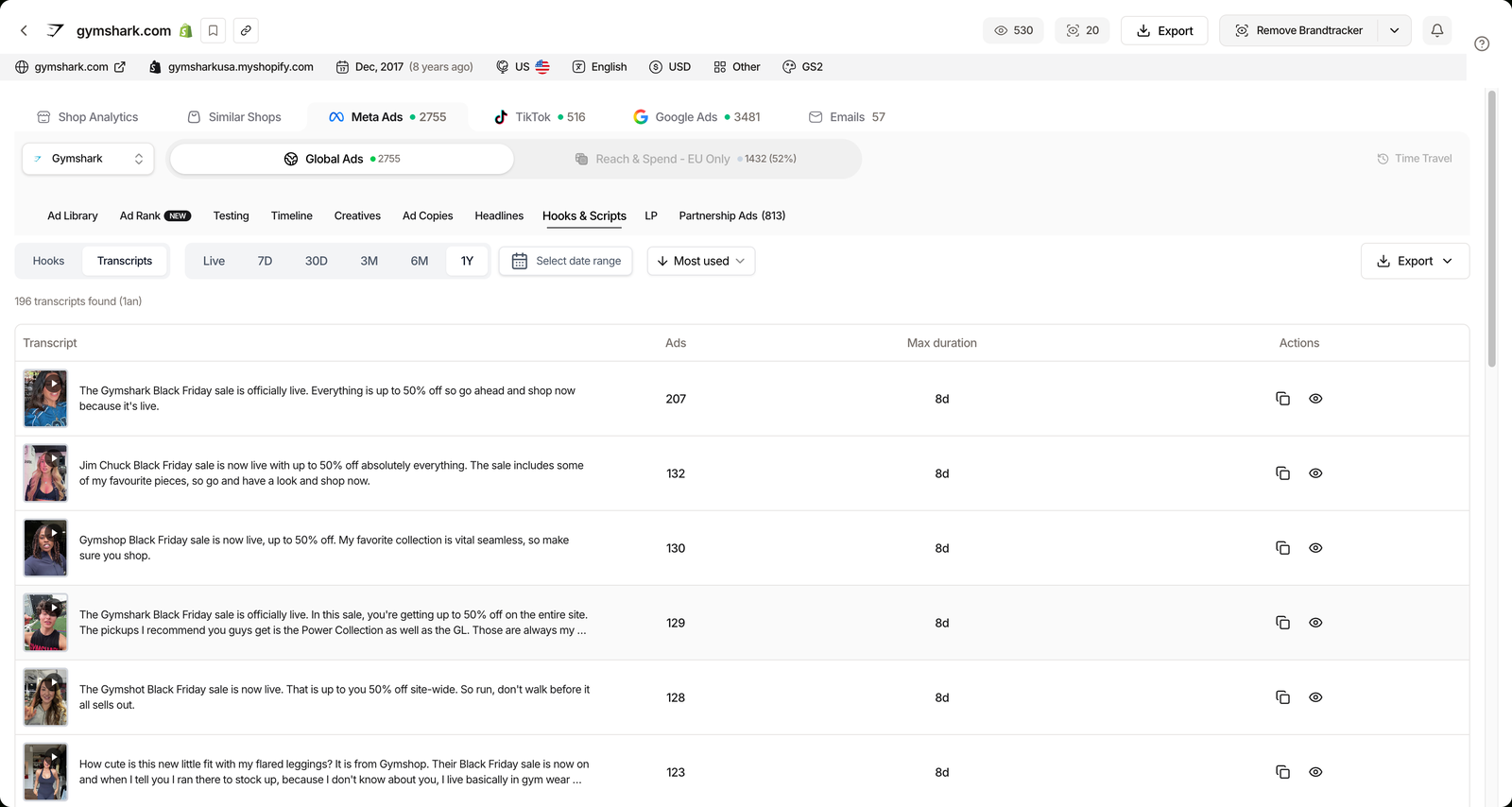View the 129-ads transcript with eye icon
The width and height of the screenshot is (1512, 807).
(1315, 623)
